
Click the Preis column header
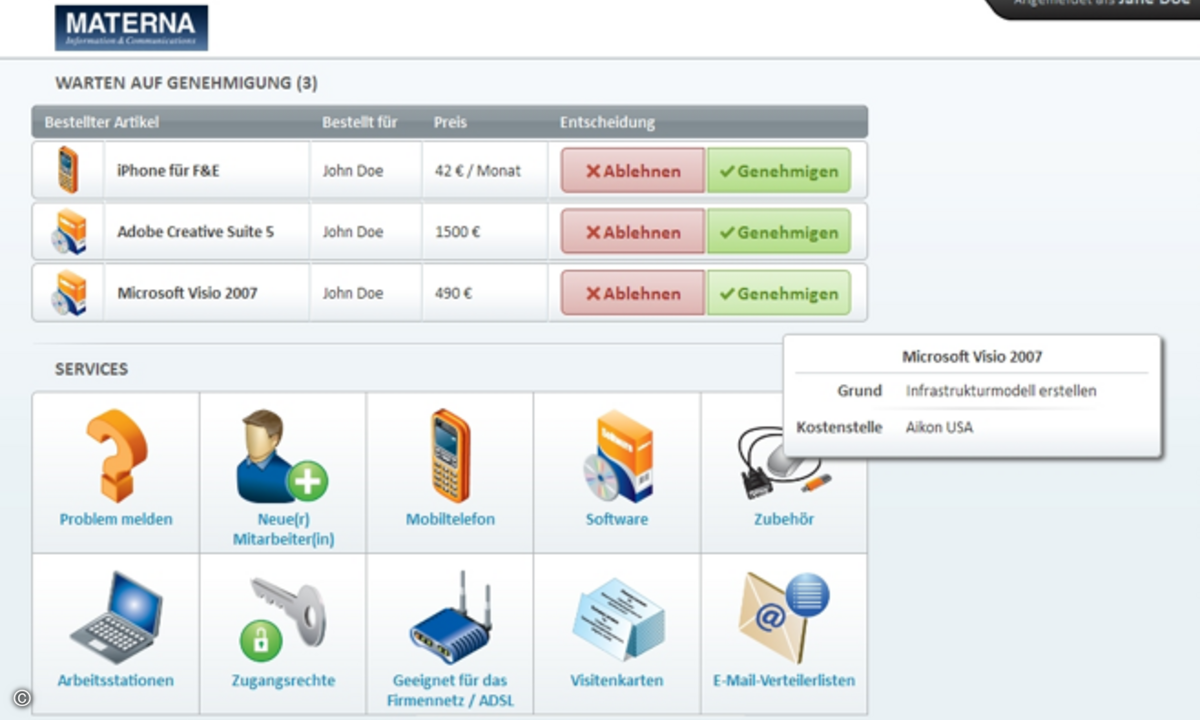pos(451,122)
